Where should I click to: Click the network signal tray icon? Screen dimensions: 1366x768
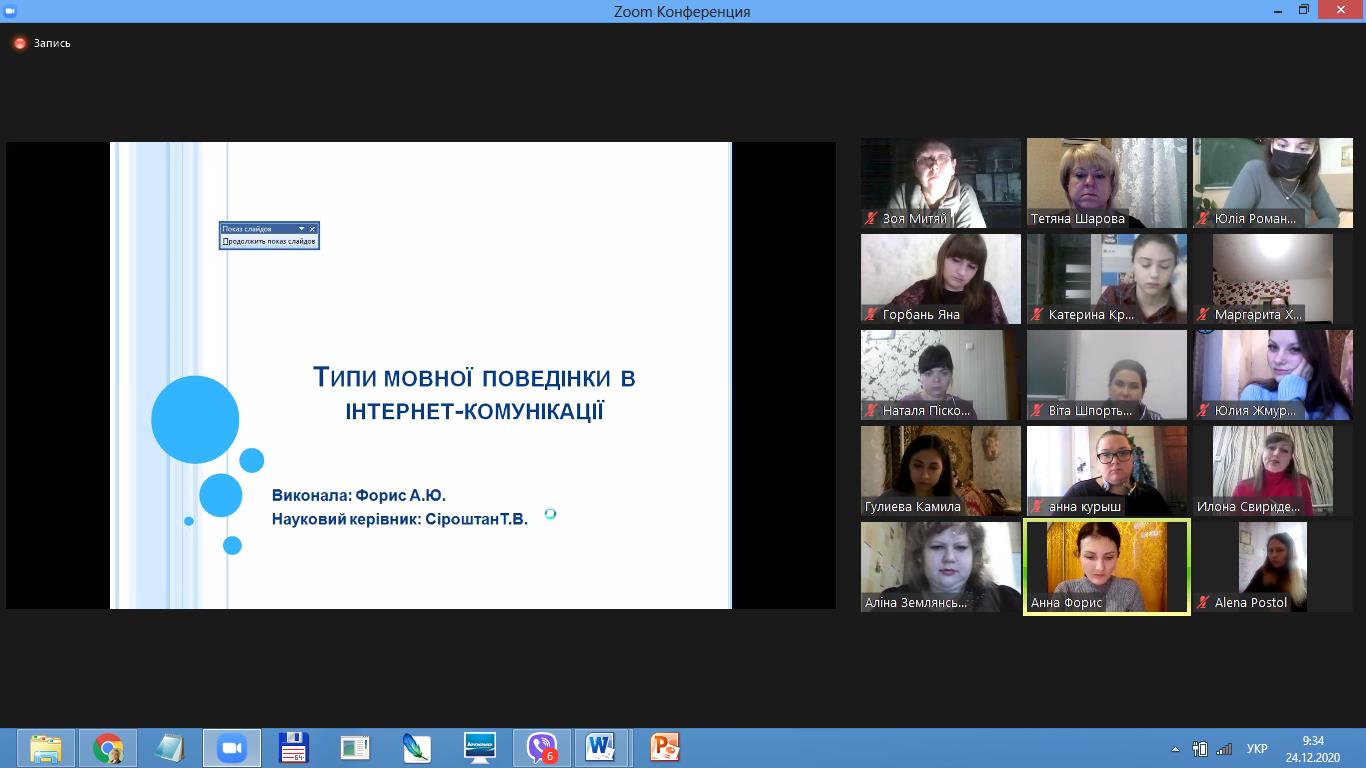coord(1222,749)
